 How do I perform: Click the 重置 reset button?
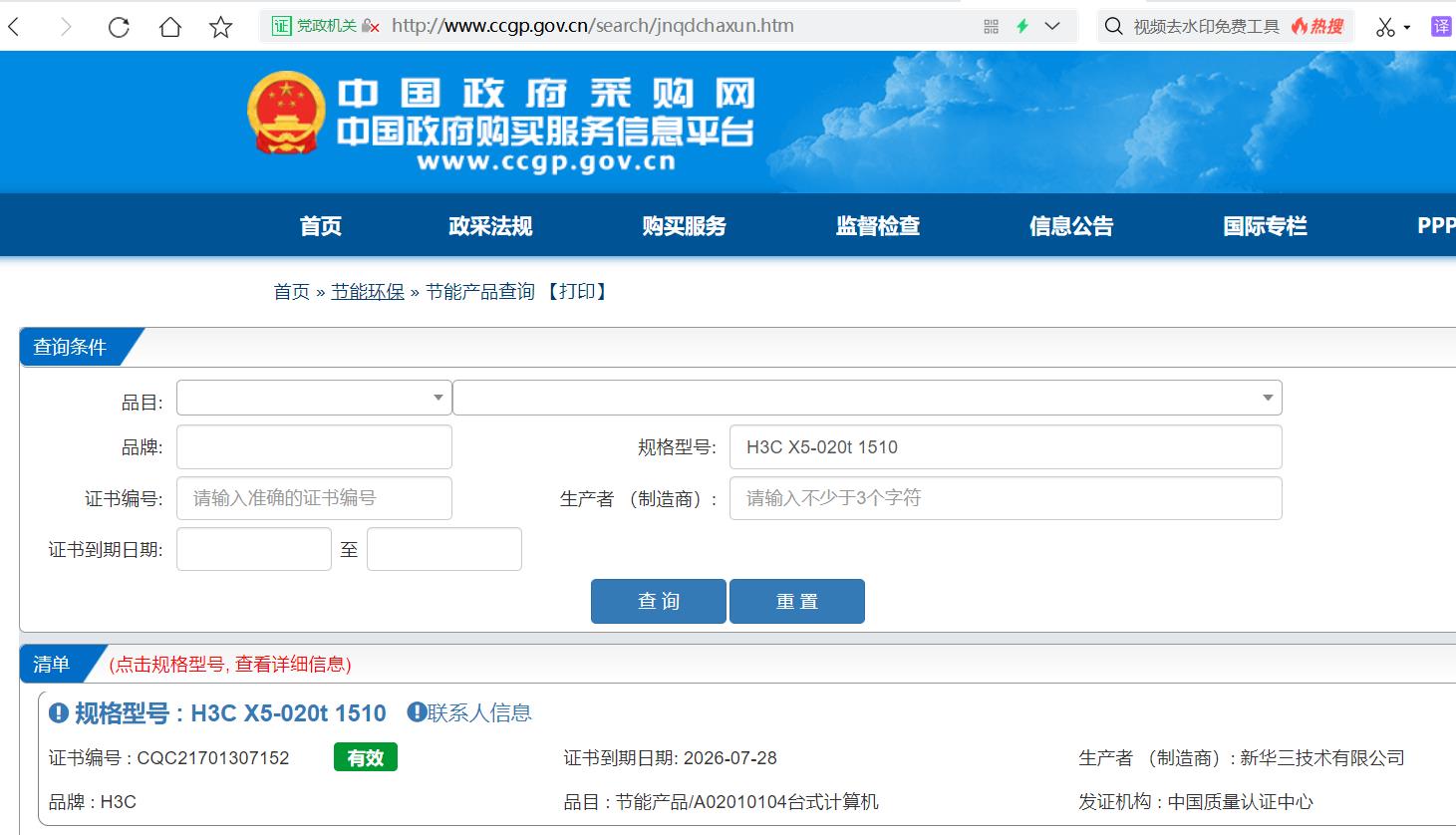[797, 601]
